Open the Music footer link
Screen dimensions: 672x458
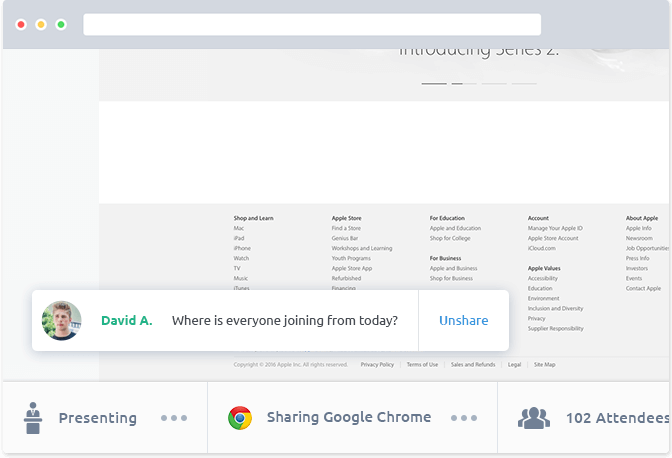(x=240, y=278)
